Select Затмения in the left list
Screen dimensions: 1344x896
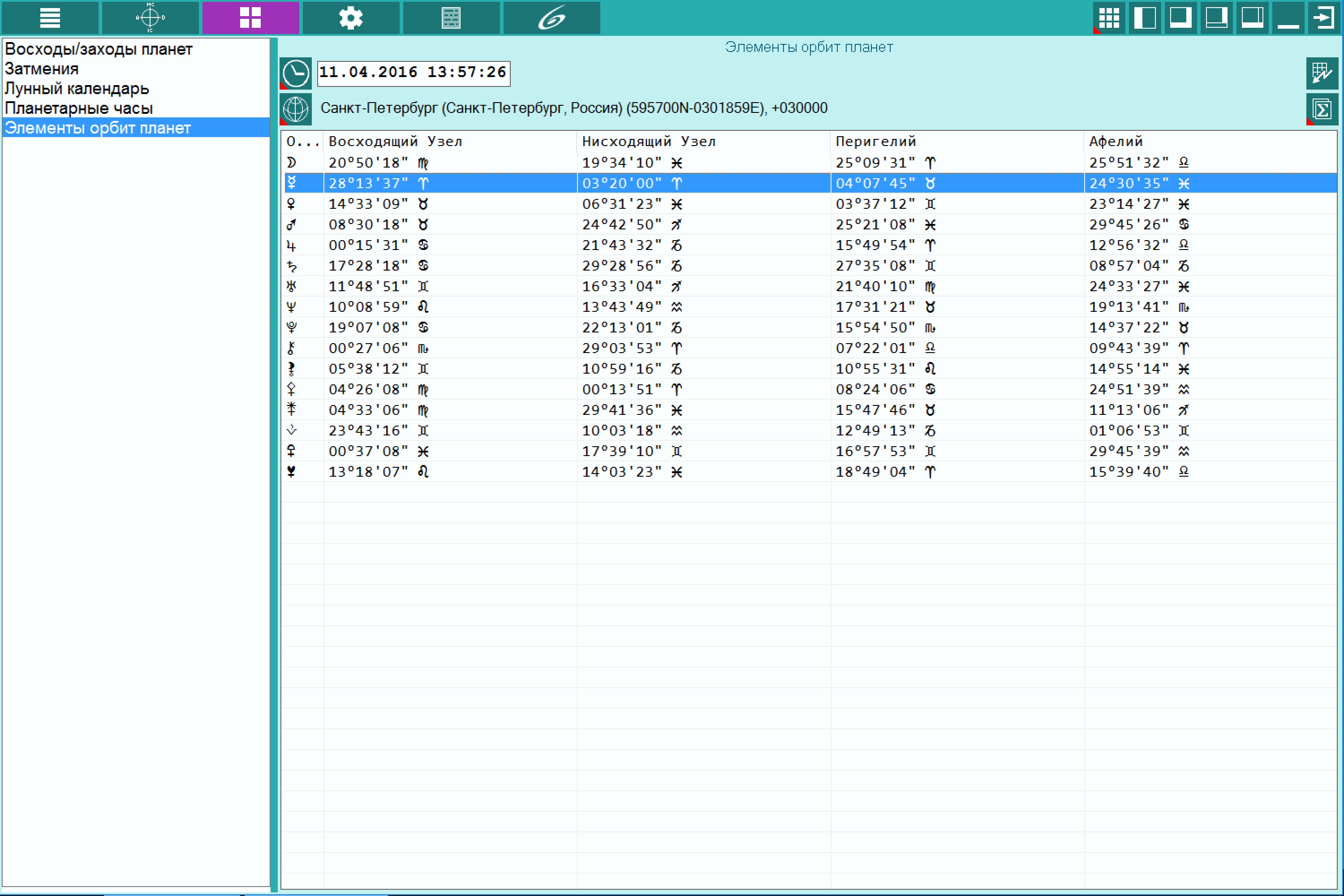pos(41,69)
